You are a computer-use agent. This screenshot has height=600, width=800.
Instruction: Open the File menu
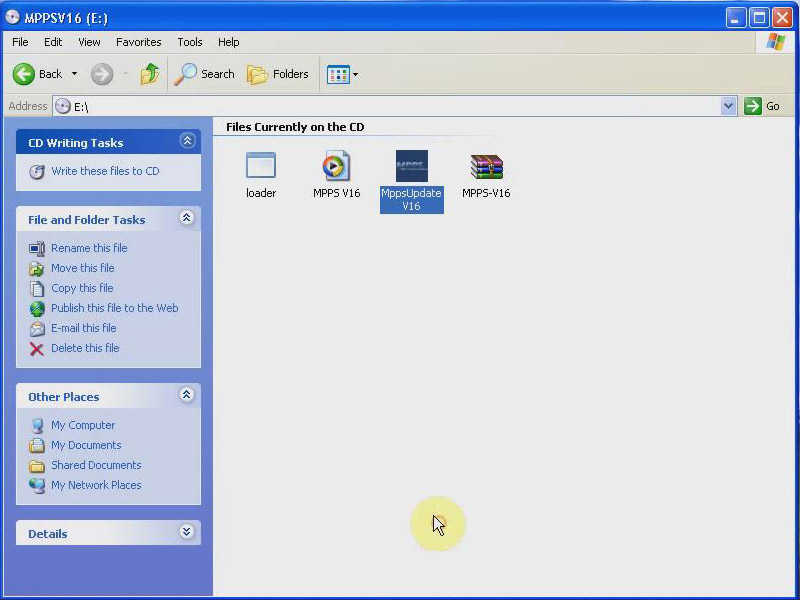pos(20,42)
